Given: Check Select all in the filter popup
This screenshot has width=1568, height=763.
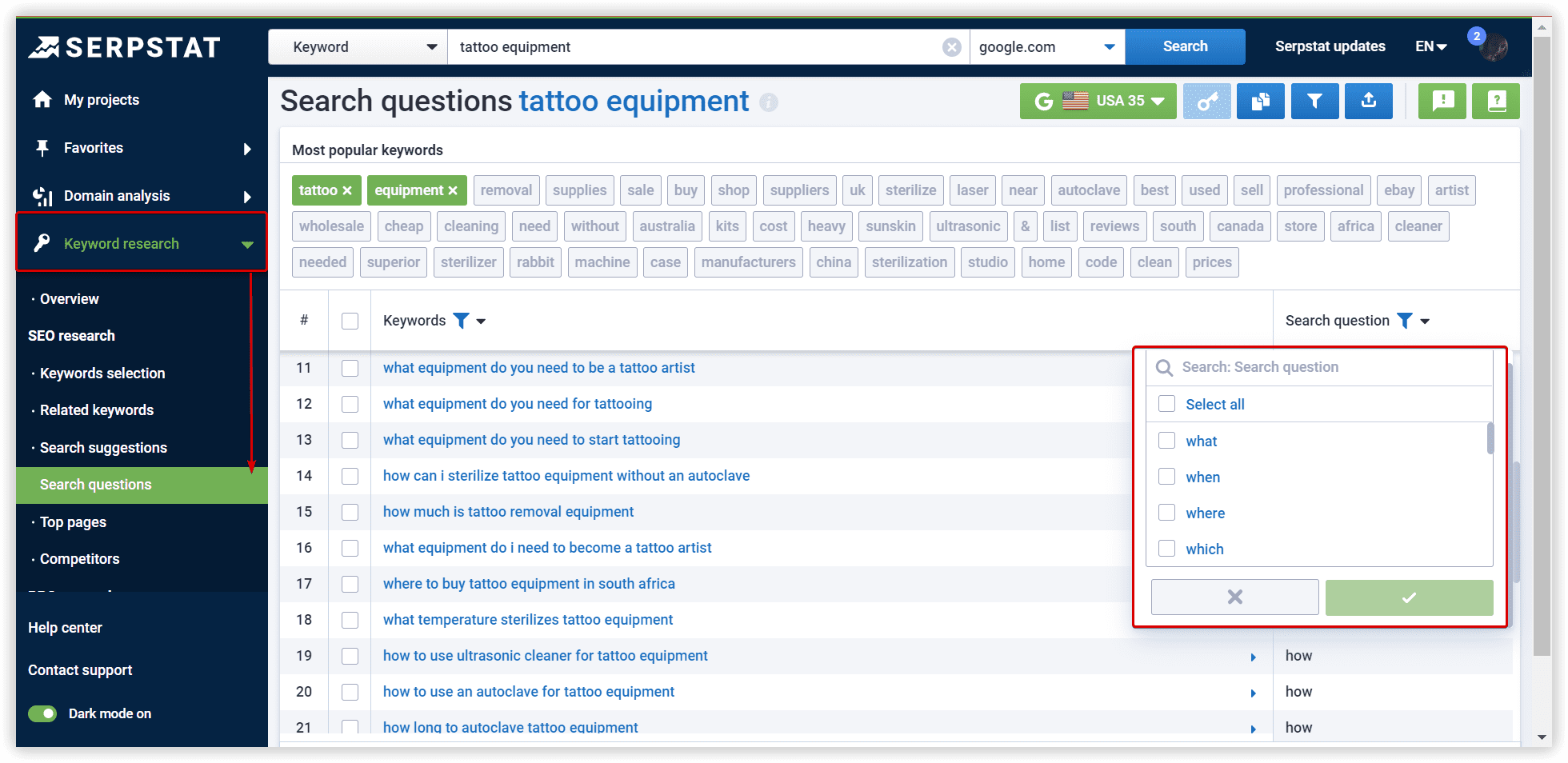Looking at the screenshot, I should [x=1166, y=404].
